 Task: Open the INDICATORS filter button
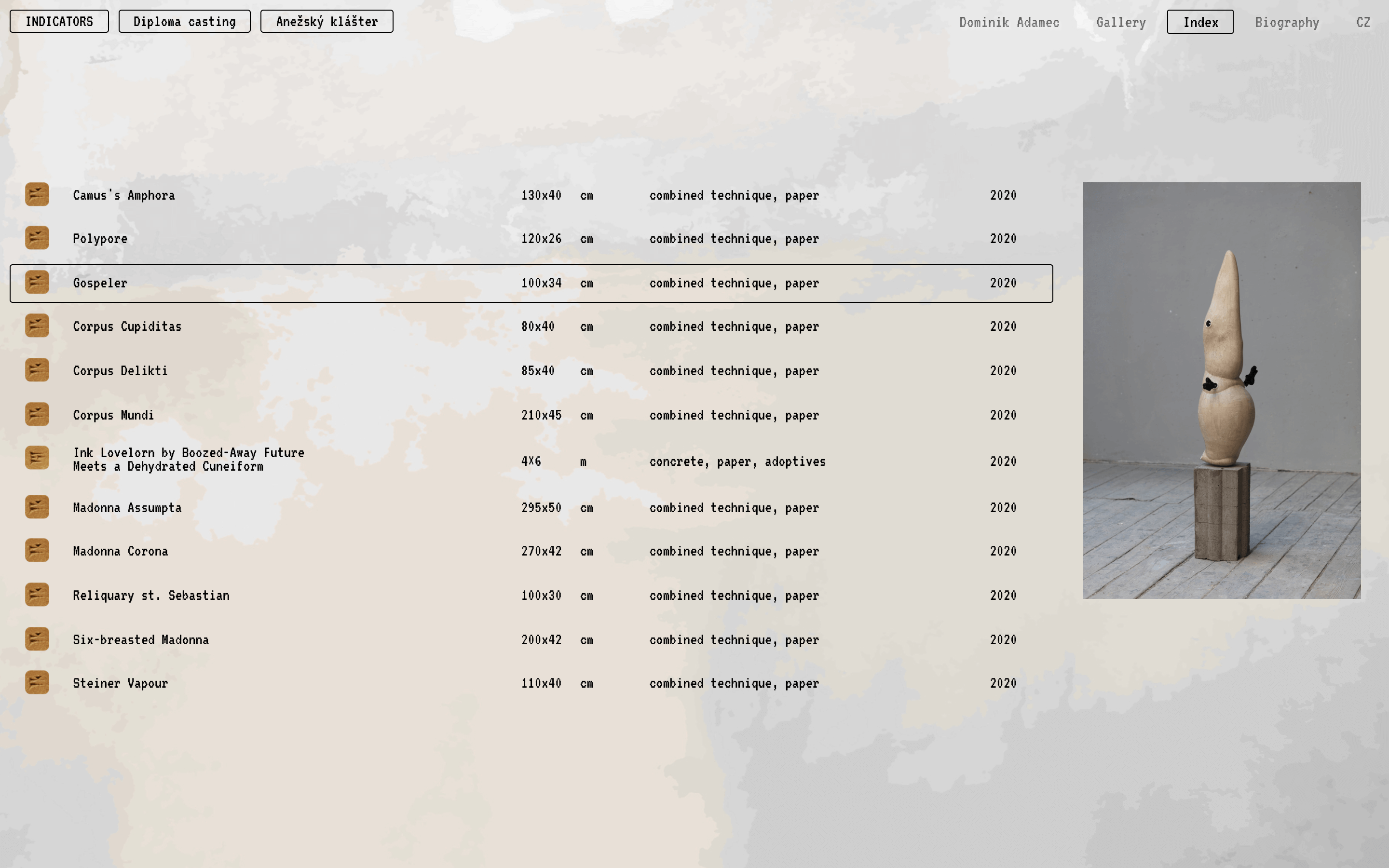click(59, 21)
